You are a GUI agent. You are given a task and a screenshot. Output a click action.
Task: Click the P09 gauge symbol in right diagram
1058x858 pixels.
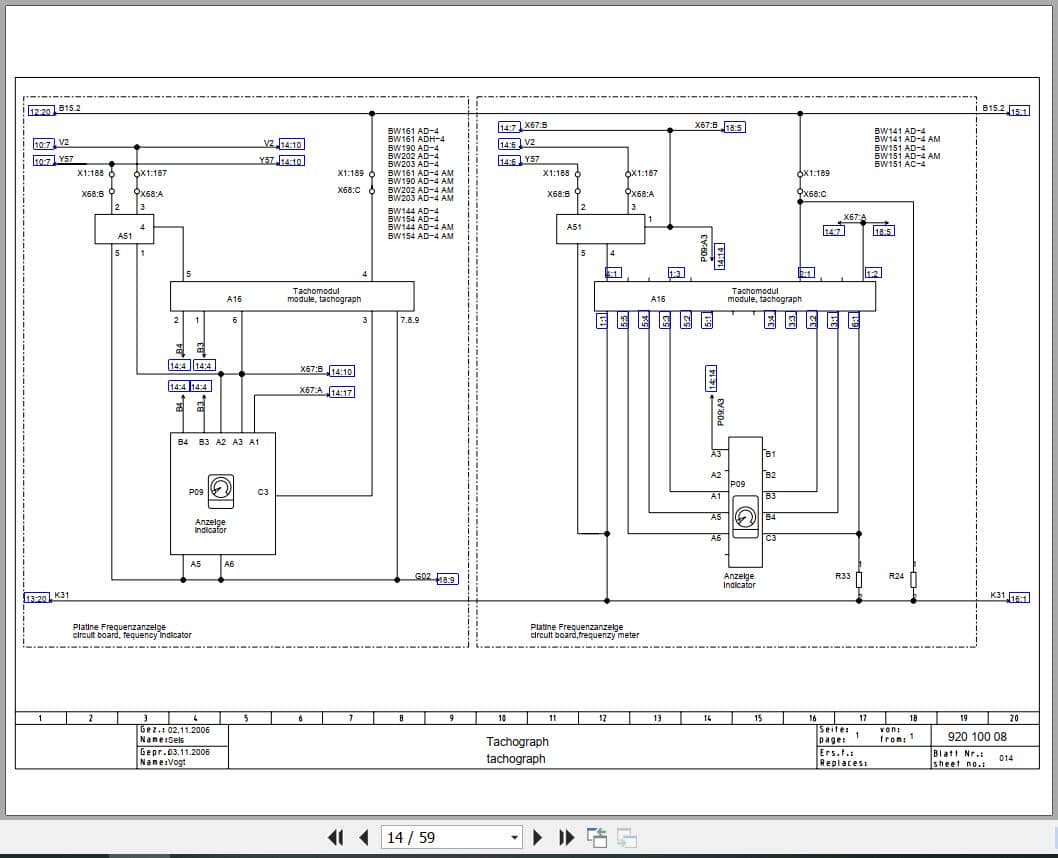(x=745, y=517)
